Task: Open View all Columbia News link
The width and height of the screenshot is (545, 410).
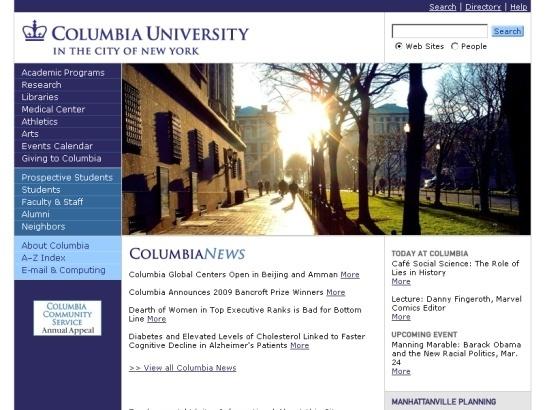Action: (182, 368)
